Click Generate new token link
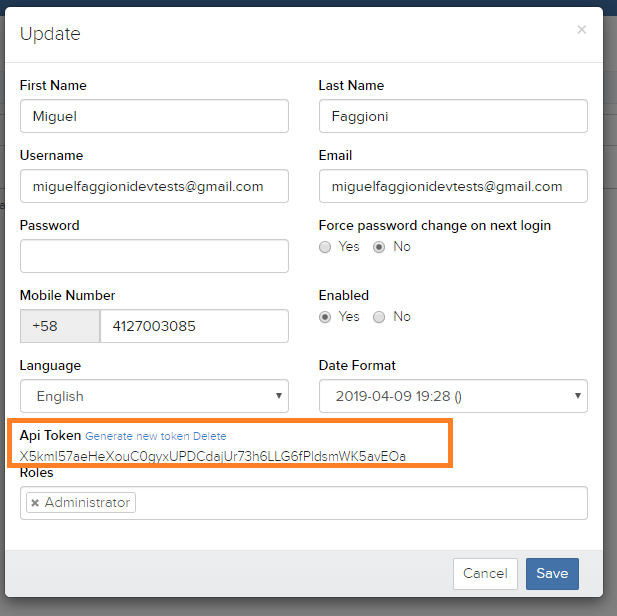617x616 pixels. tap(137, 436)
